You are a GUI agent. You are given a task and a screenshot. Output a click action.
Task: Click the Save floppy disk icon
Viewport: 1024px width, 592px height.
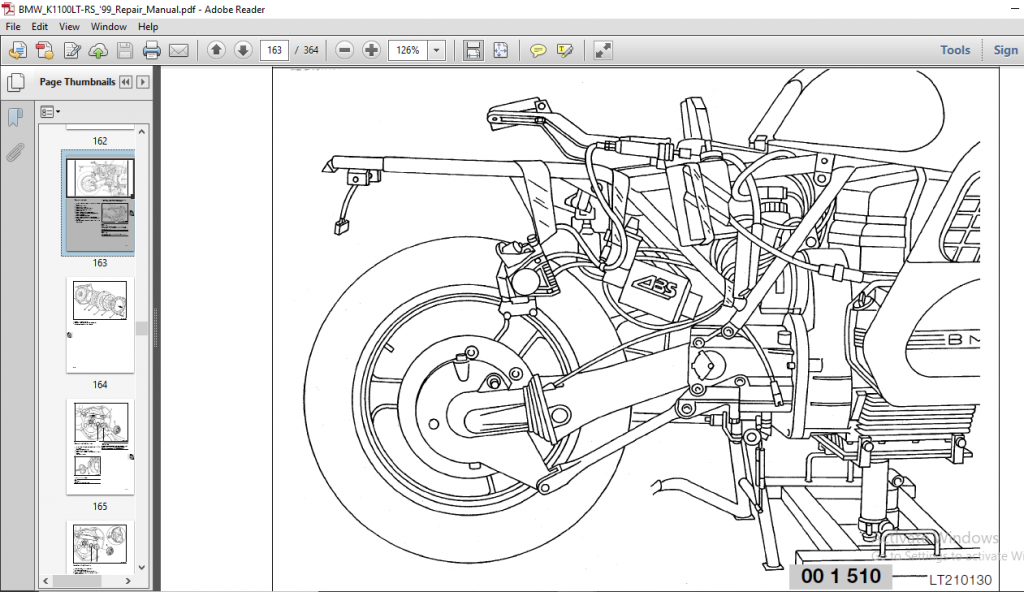pyautogui.click(x=125, y=50)
